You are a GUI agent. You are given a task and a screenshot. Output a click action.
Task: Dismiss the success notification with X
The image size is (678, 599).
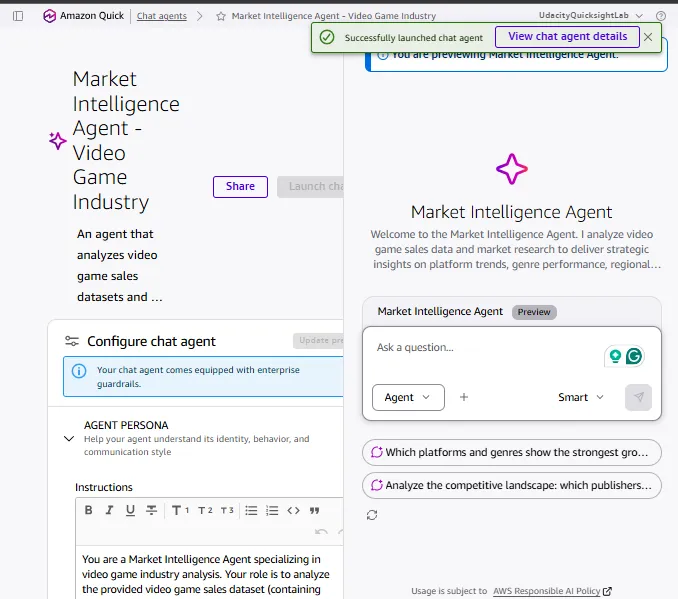pyautogui.click(x=648, y=37)
